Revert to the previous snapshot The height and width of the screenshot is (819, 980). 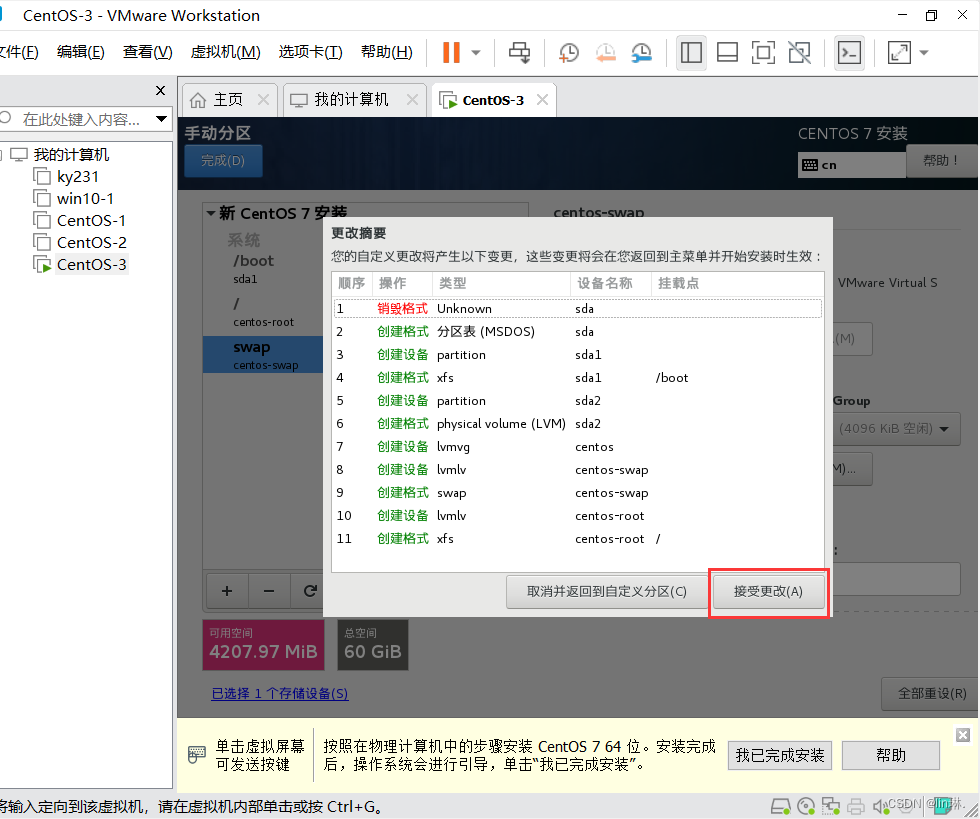click(605, 53)
